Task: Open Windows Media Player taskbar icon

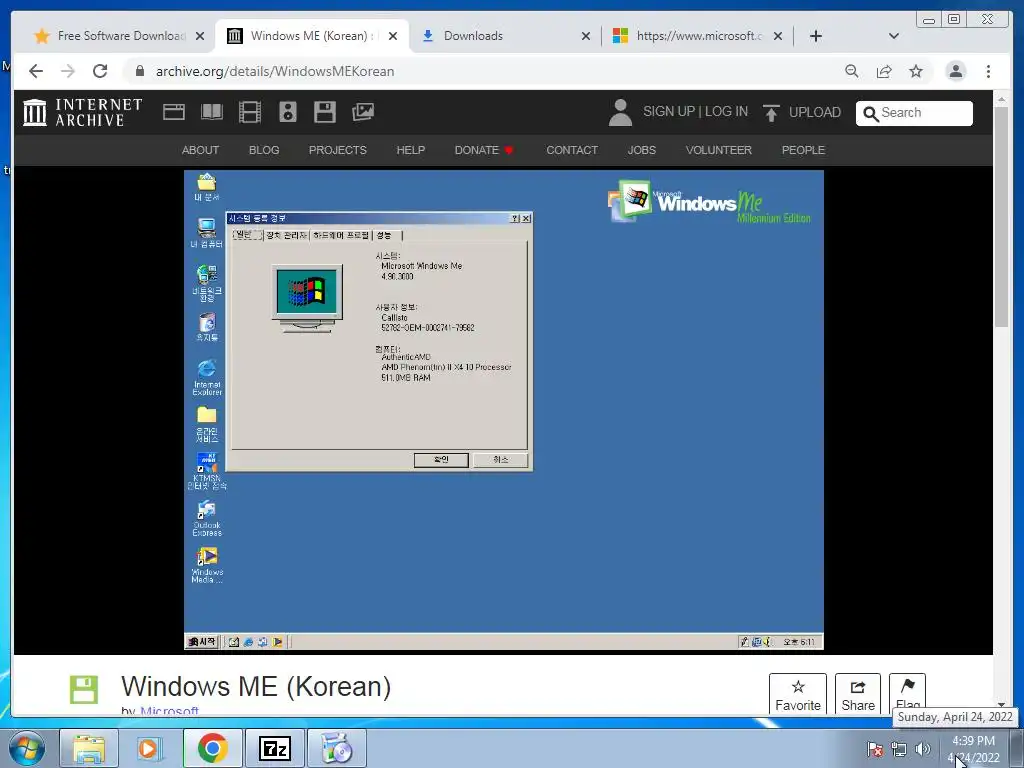Action: (148, 748)
